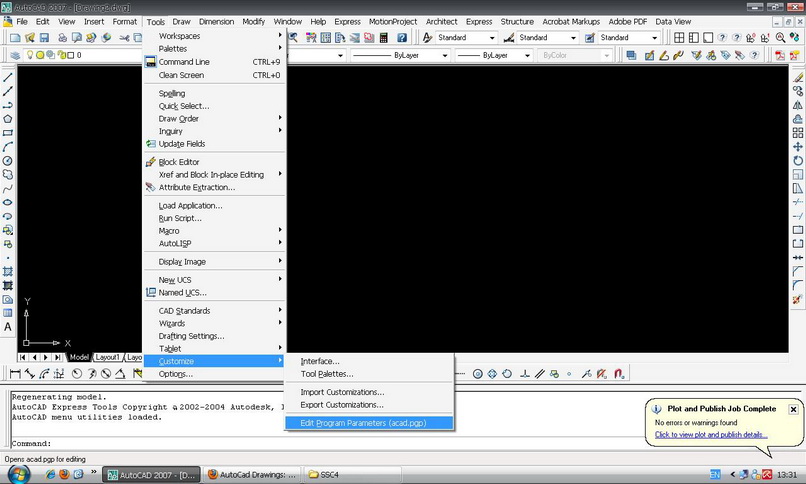Image resolution: width=806 pixels, height=484 pixels.
Task: Open the Dimension Style Standard dropdown
Action: coord(547,38)
